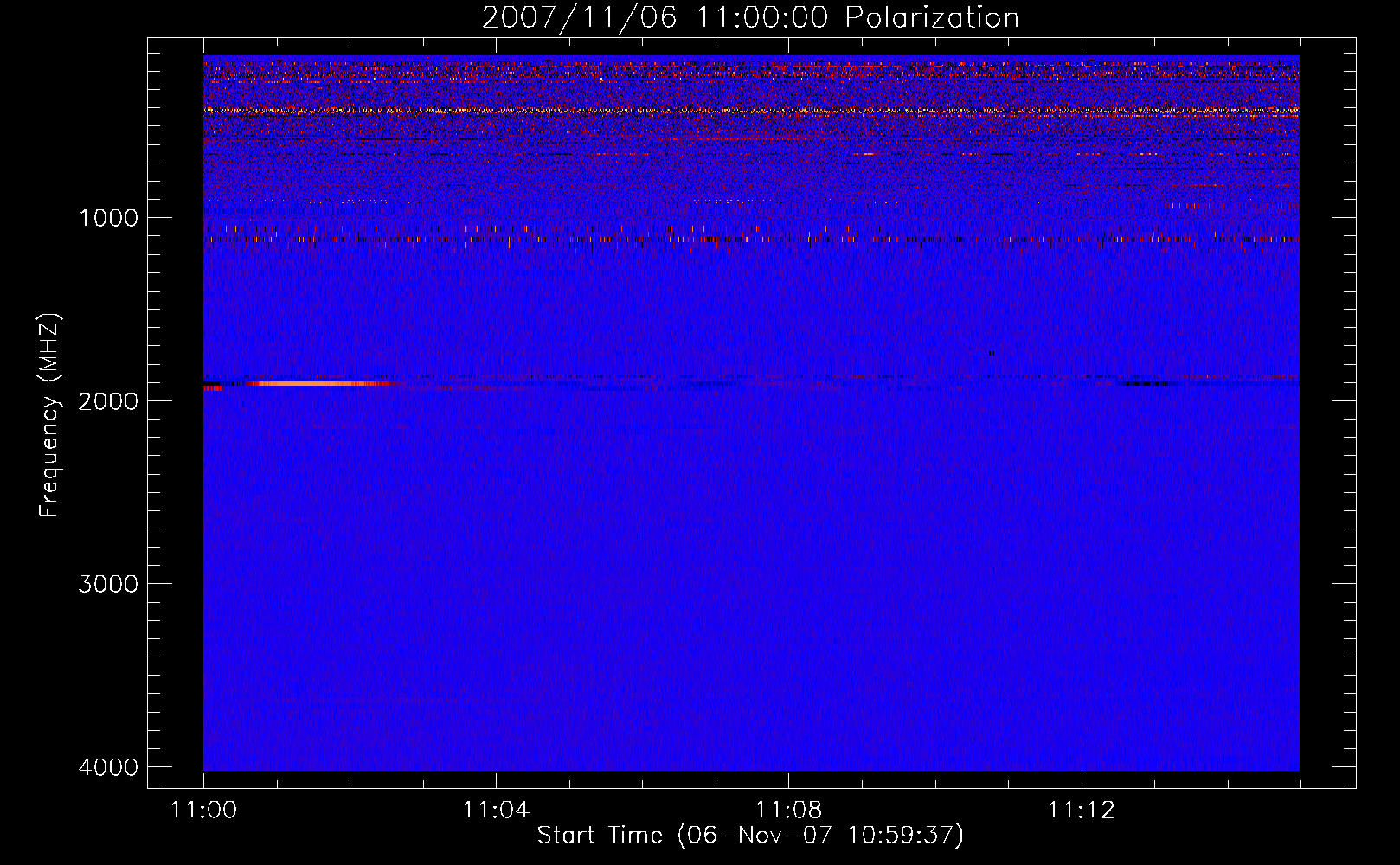1400x865 pixels.
Task: Click the 11:04 time tick label
Action: click(496, 811)
